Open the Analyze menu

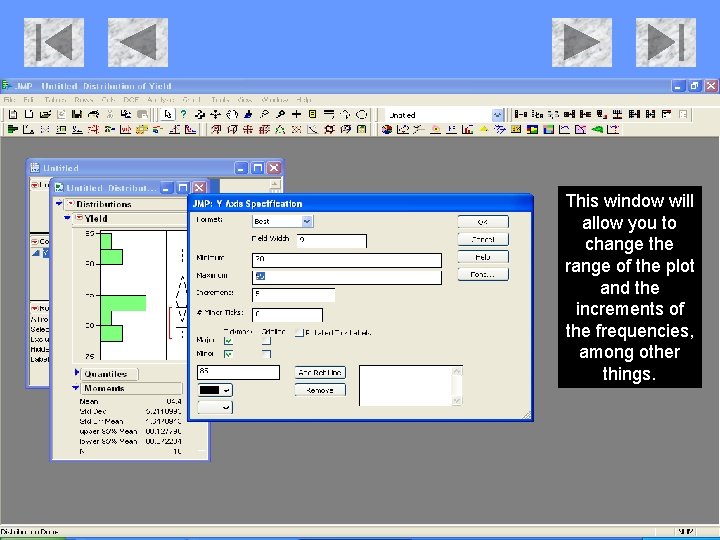tap(161, 100)
